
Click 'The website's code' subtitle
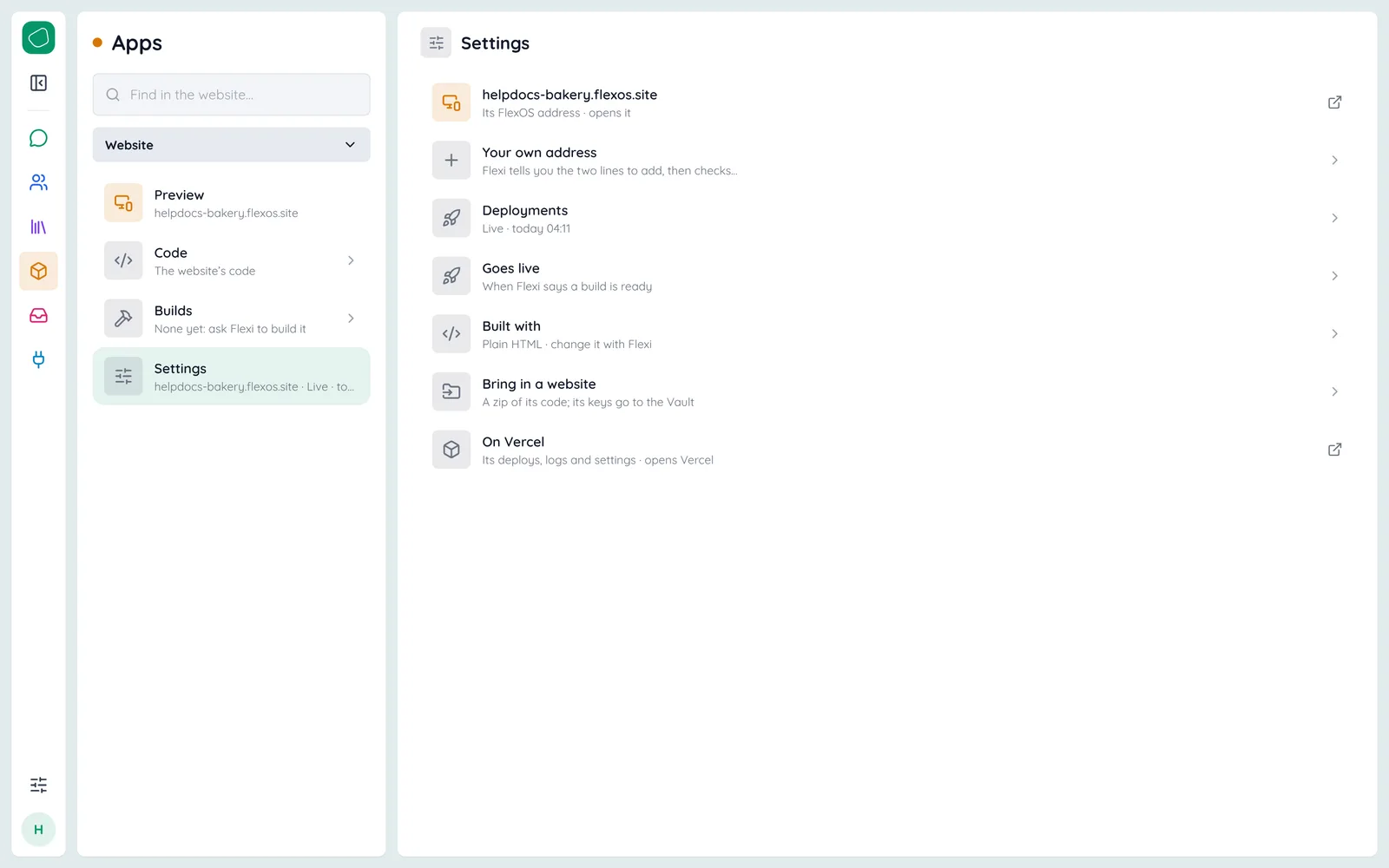click(x=205, y=271)
